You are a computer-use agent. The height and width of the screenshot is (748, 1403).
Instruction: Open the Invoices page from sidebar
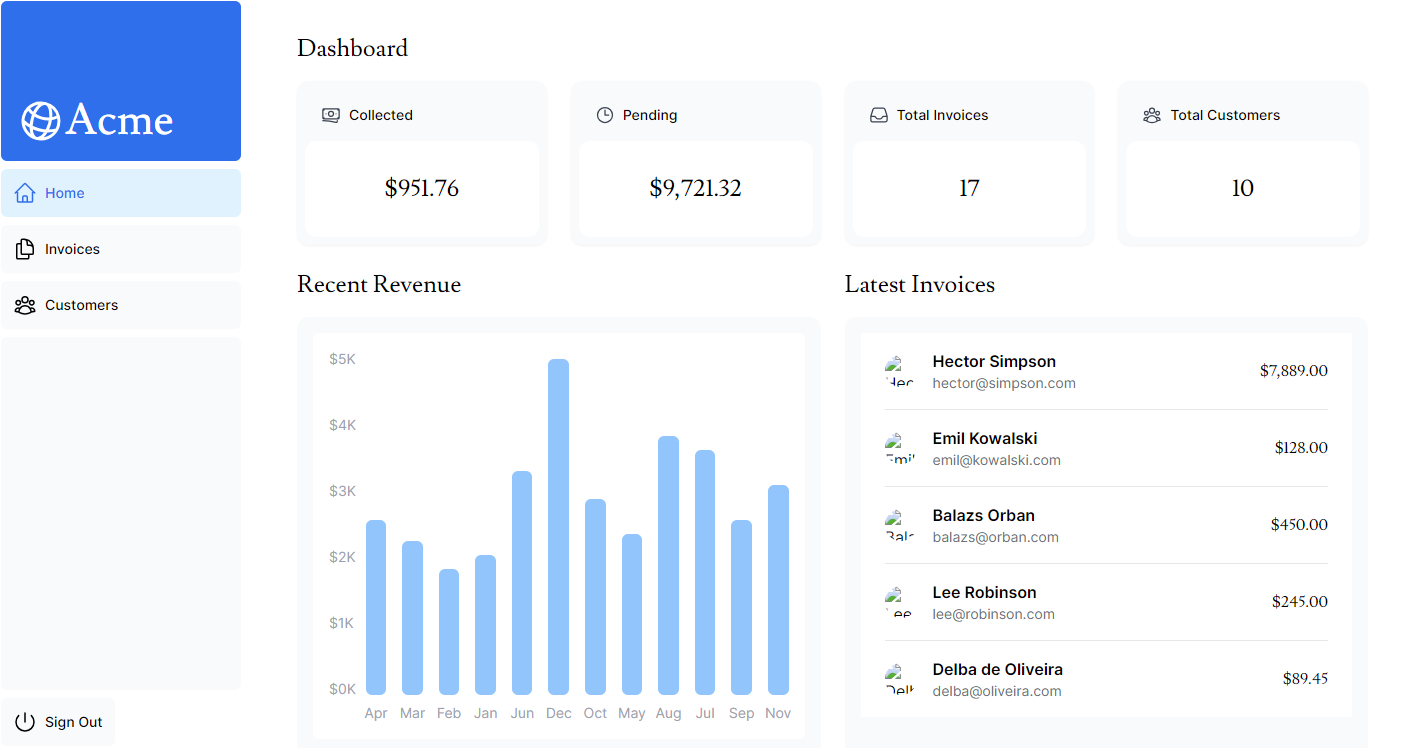[x=72, y=249]
